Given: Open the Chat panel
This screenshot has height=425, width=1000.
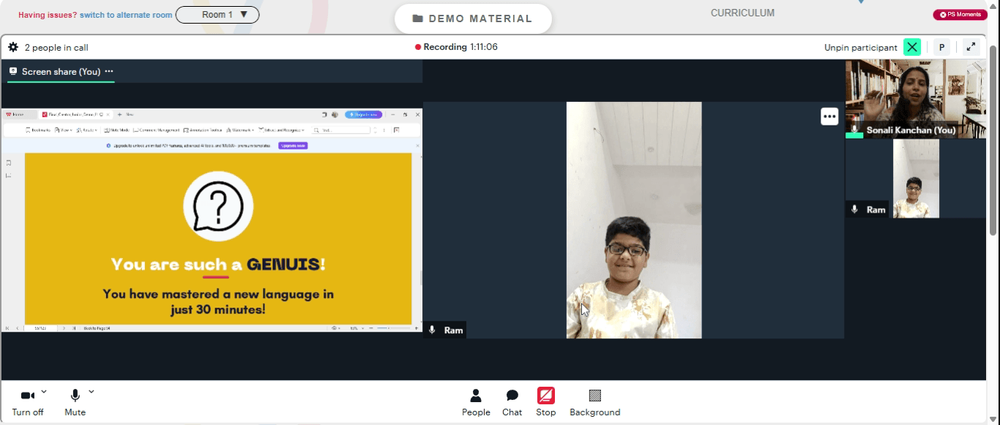Looking at the screenshot, I should 512,403.
